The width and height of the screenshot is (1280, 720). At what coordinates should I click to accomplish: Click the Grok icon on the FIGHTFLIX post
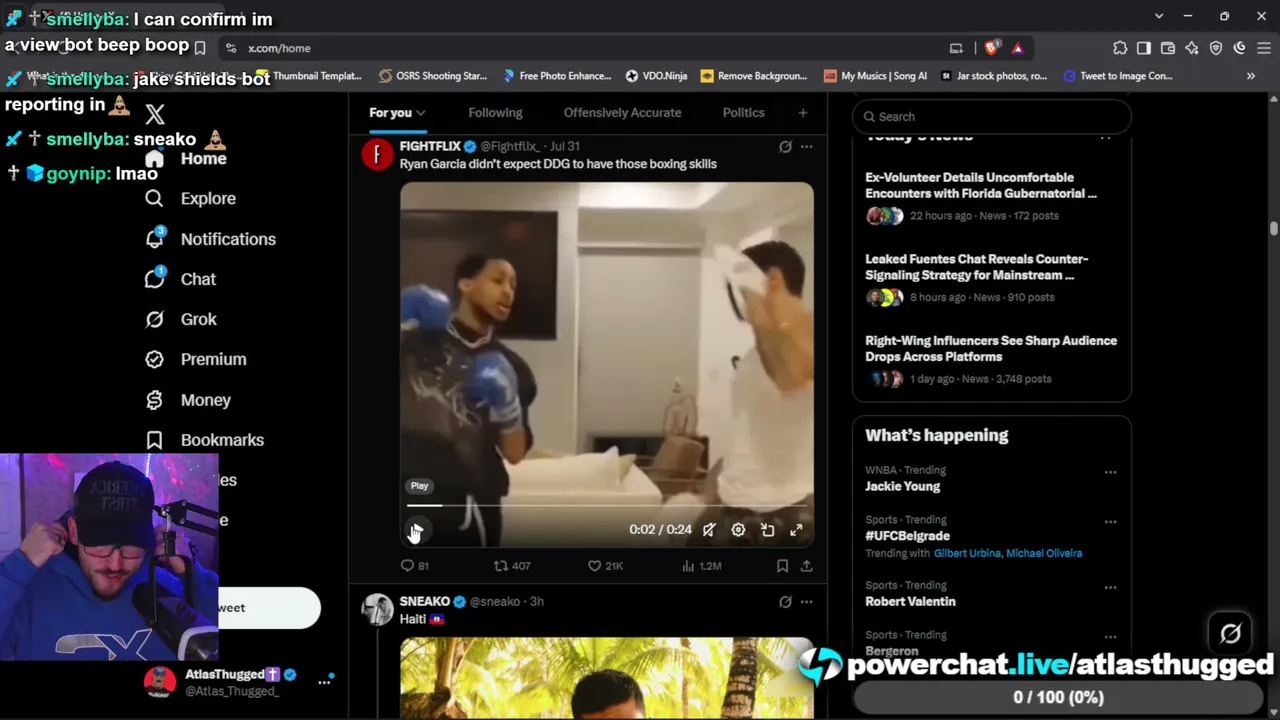[x=785, y=147]
